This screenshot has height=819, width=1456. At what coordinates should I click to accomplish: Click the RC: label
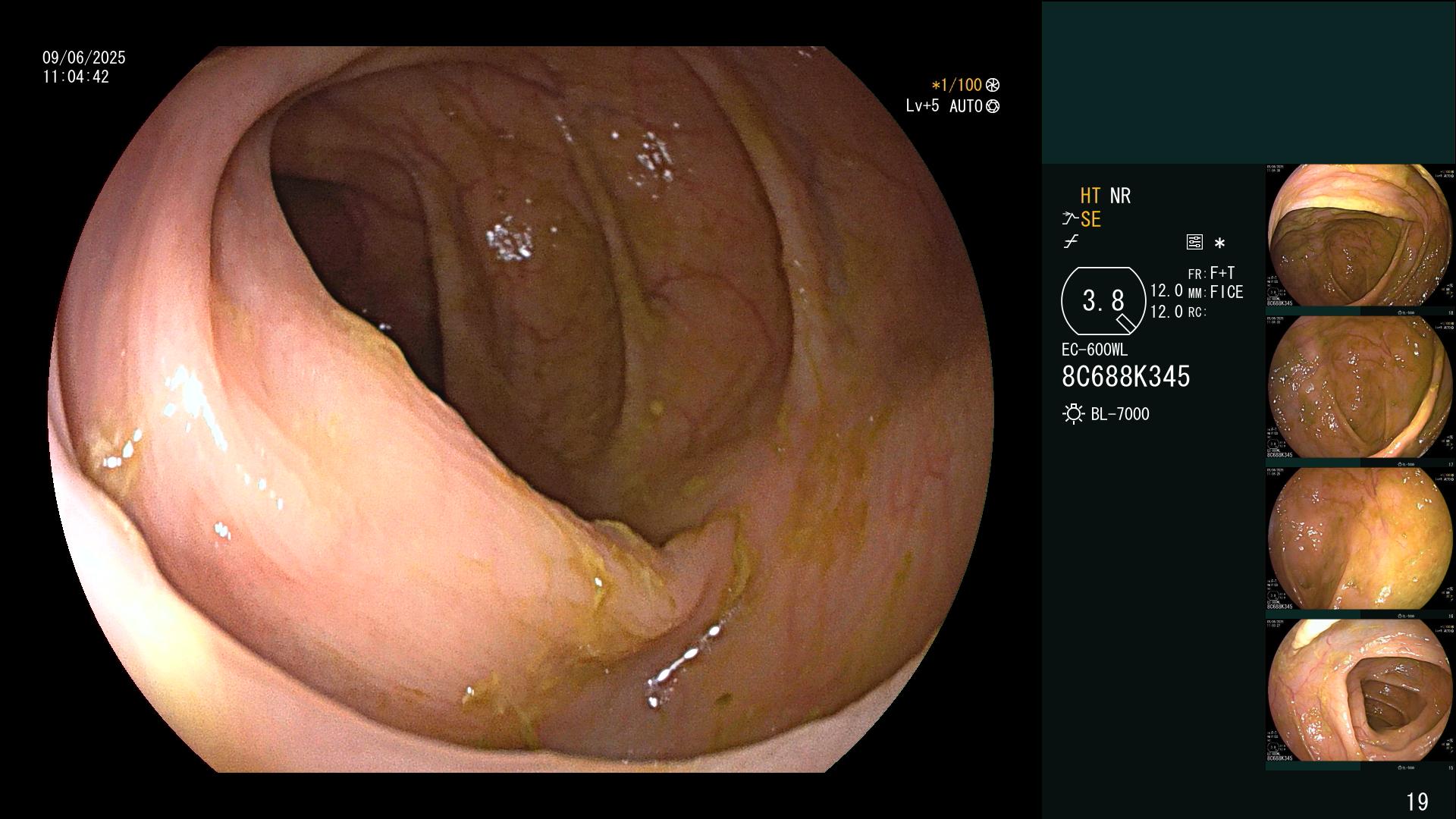pyautogui.click(x=1197, y=312)
